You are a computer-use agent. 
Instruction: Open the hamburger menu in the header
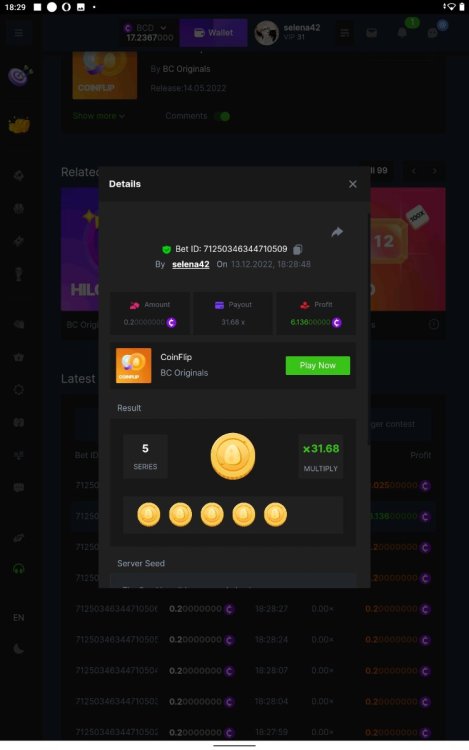coord(19,33)
